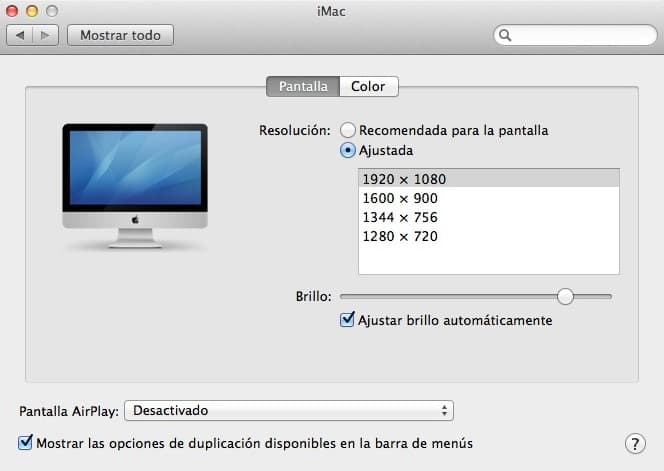Click the magnifying glass search icon

coord(506,35)
